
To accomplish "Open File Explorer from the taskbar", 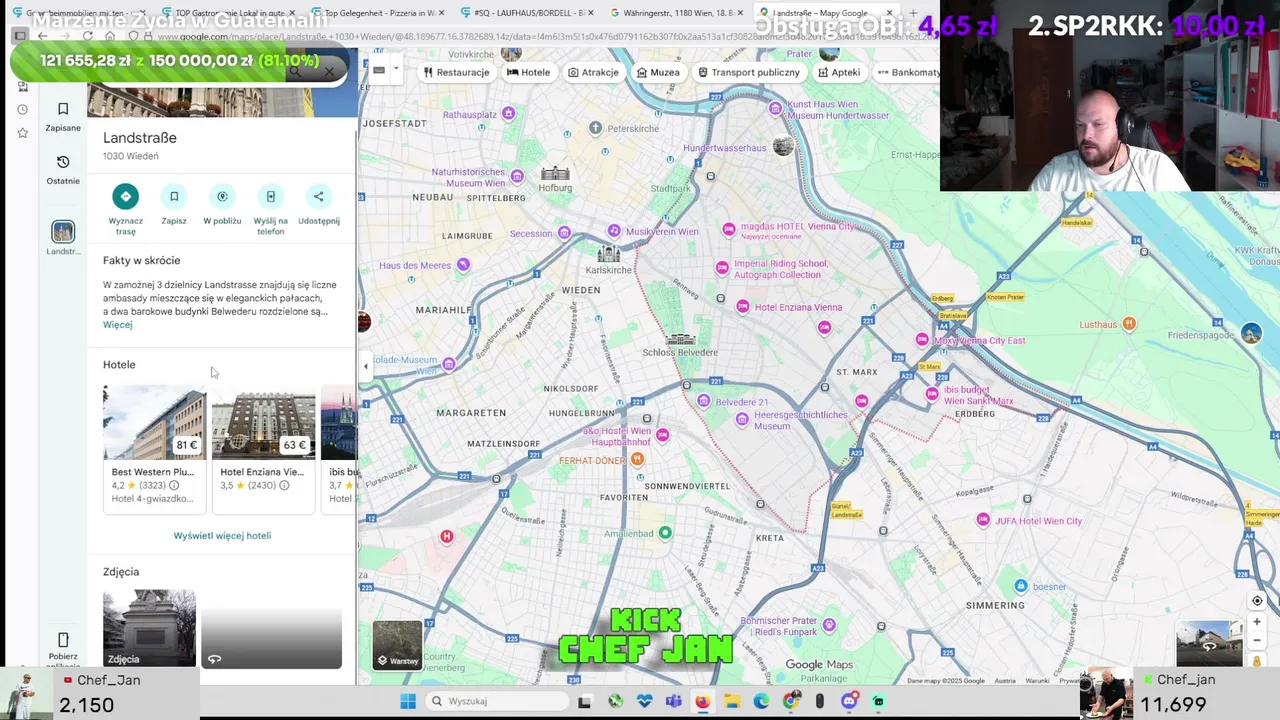I will (x=732, y=701).
